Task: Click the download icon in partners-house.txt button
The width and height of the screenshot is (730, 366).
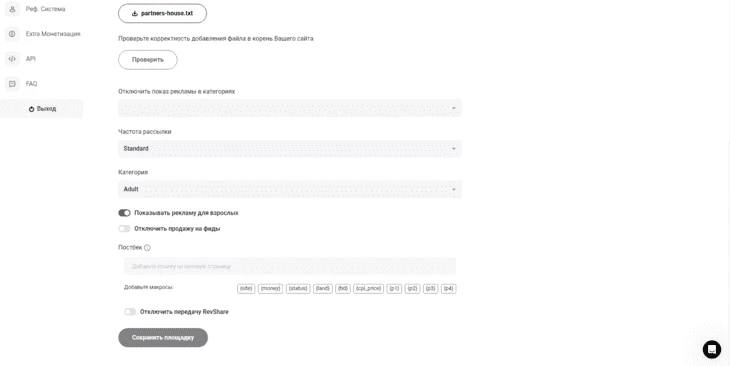Action: tap(135, 14)
